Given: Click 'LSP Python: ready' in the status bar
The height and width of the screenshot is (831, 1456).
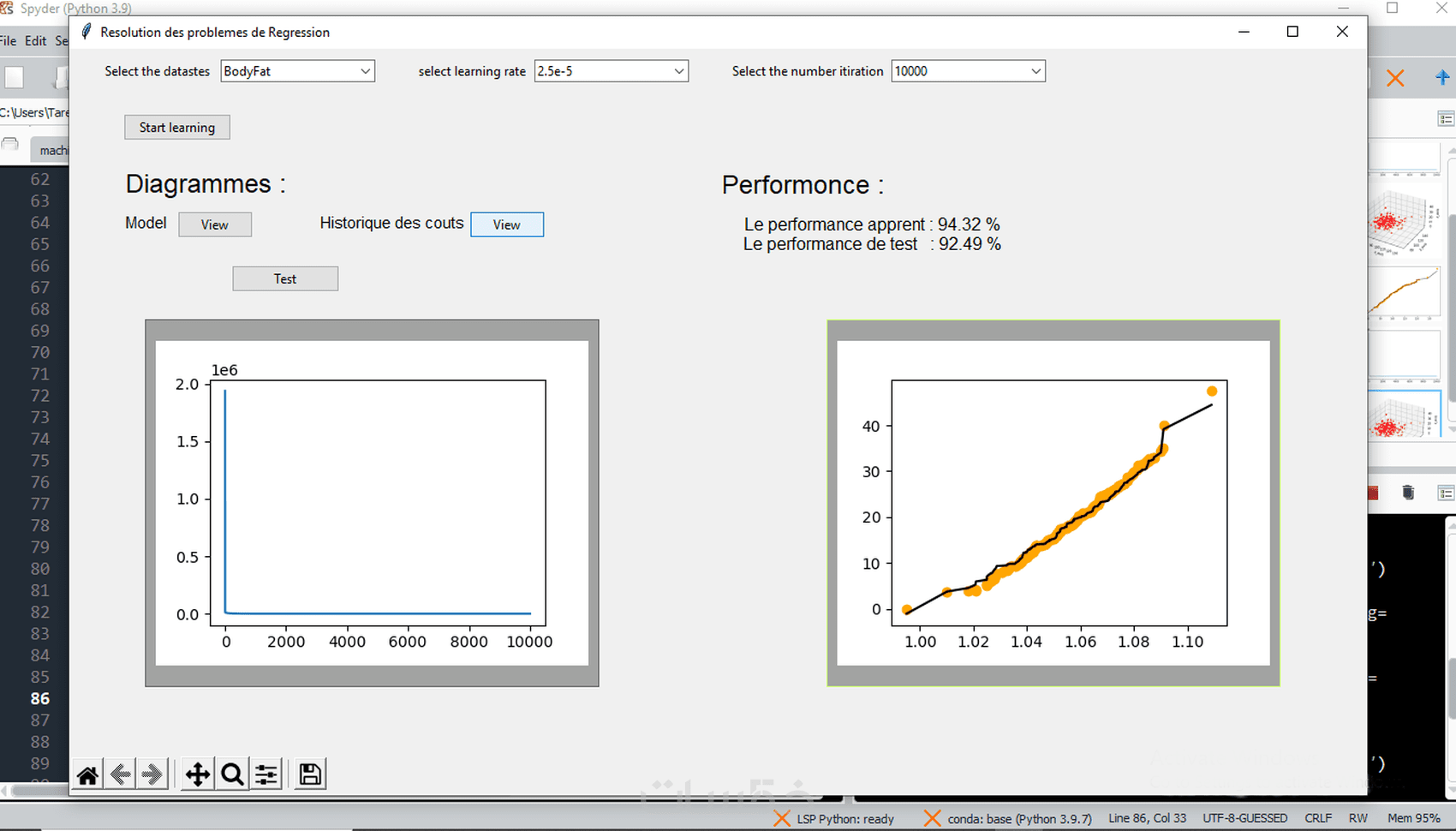Looking at the screenshot, I should click(x=845, y=819).
